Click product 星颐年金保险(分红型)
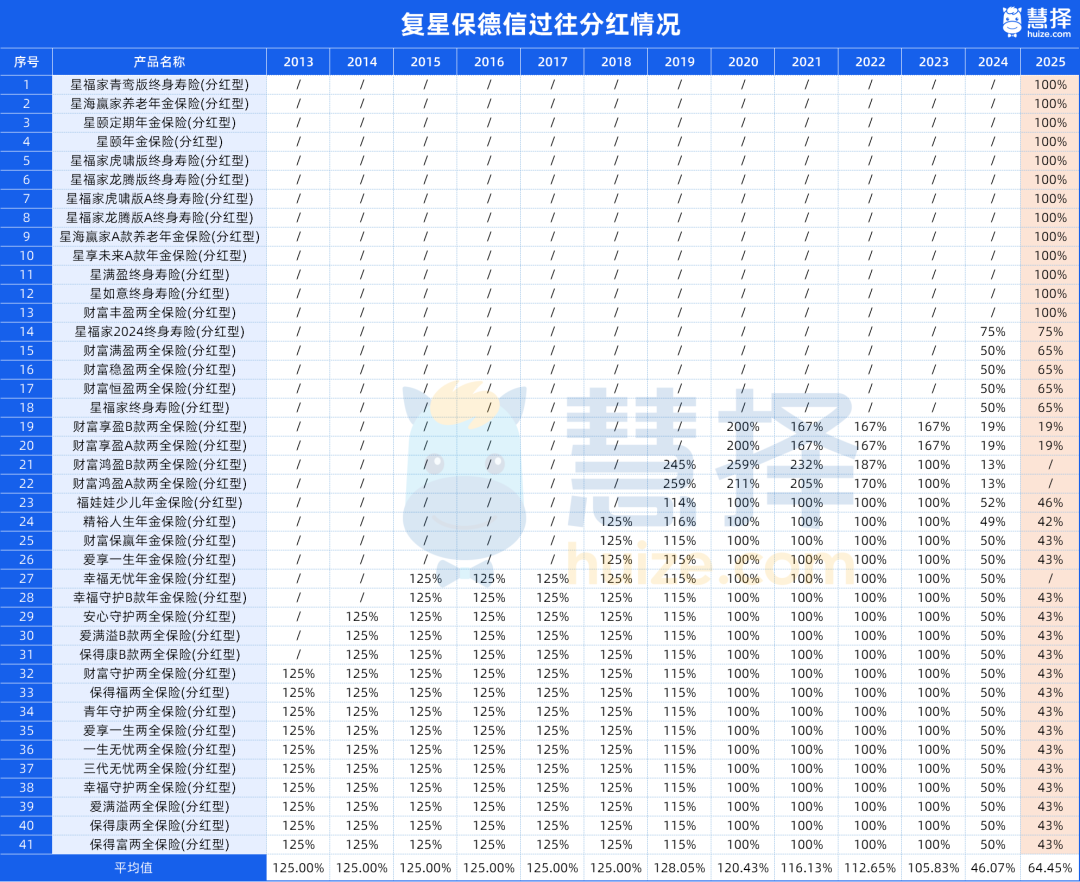Viewport: 1080px width, 882px height. (159, 142)
